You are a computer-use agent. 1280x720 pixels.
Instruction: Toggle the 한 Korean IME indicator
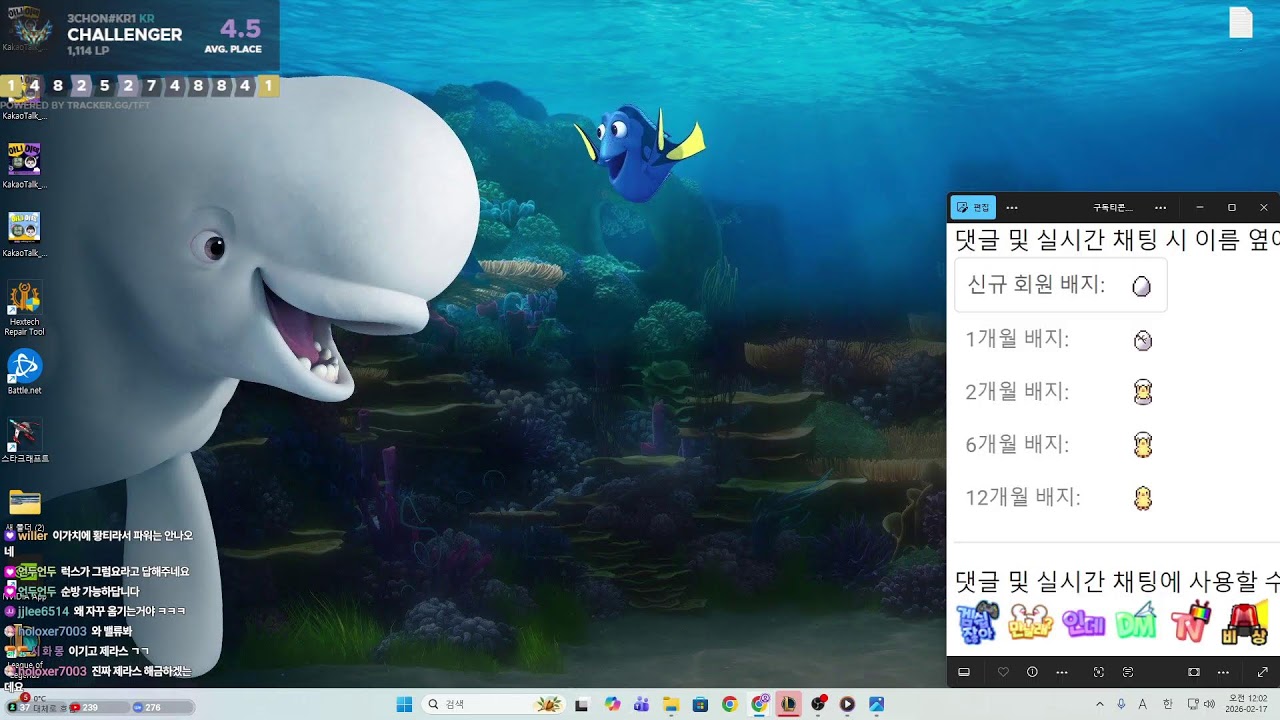1167,704
